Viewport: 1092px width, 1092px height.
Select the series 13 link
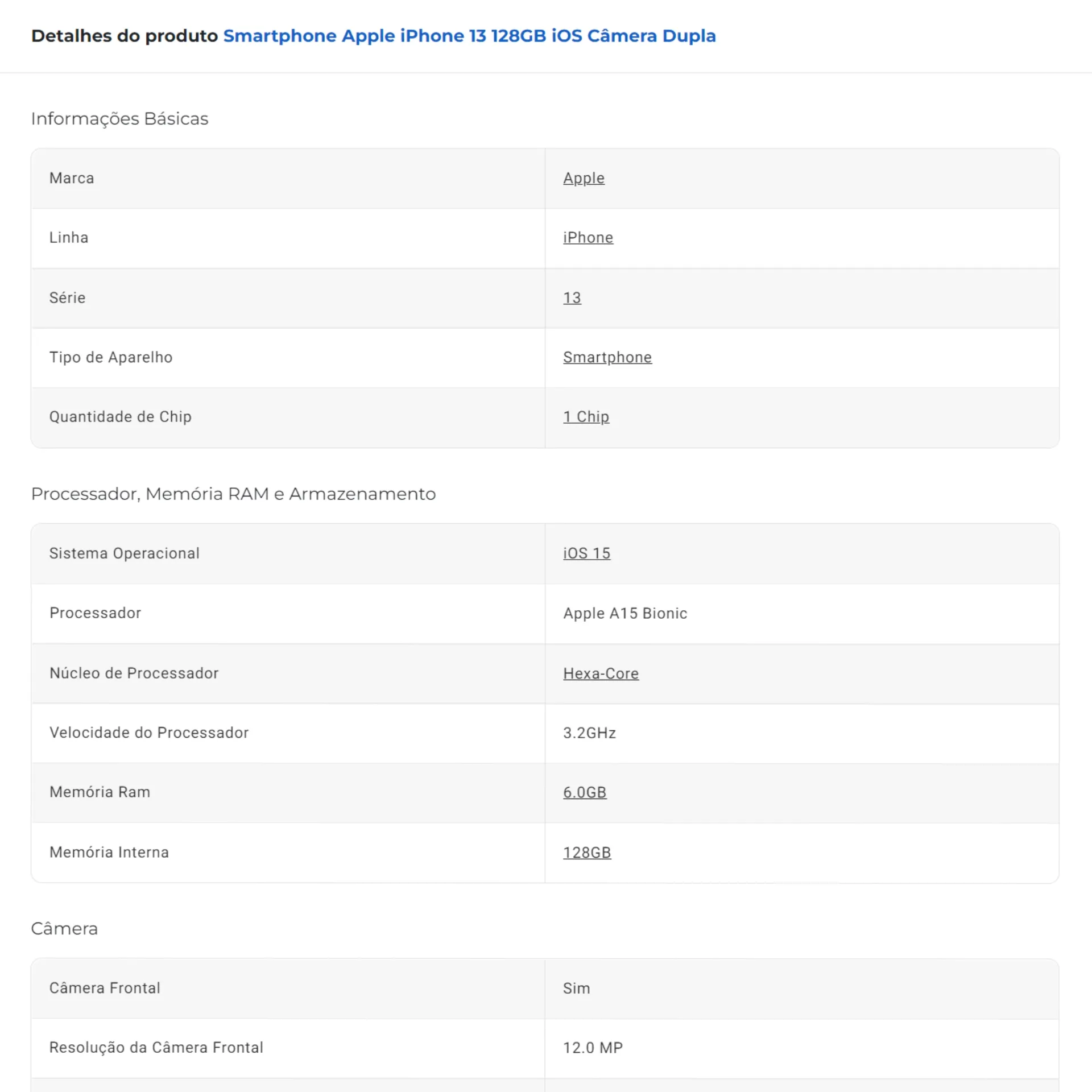point(572,297)
